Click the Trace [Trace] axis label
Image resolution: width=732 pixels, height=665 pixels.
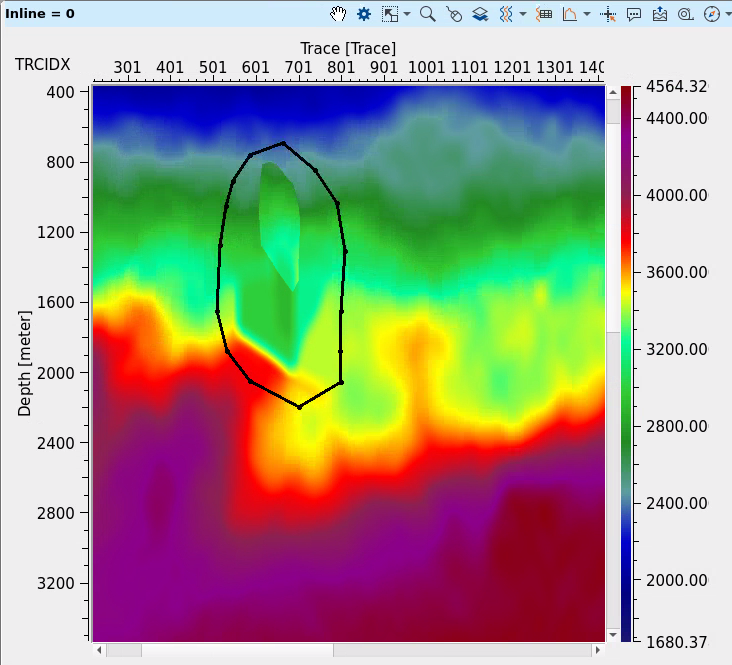coord(348,48)
